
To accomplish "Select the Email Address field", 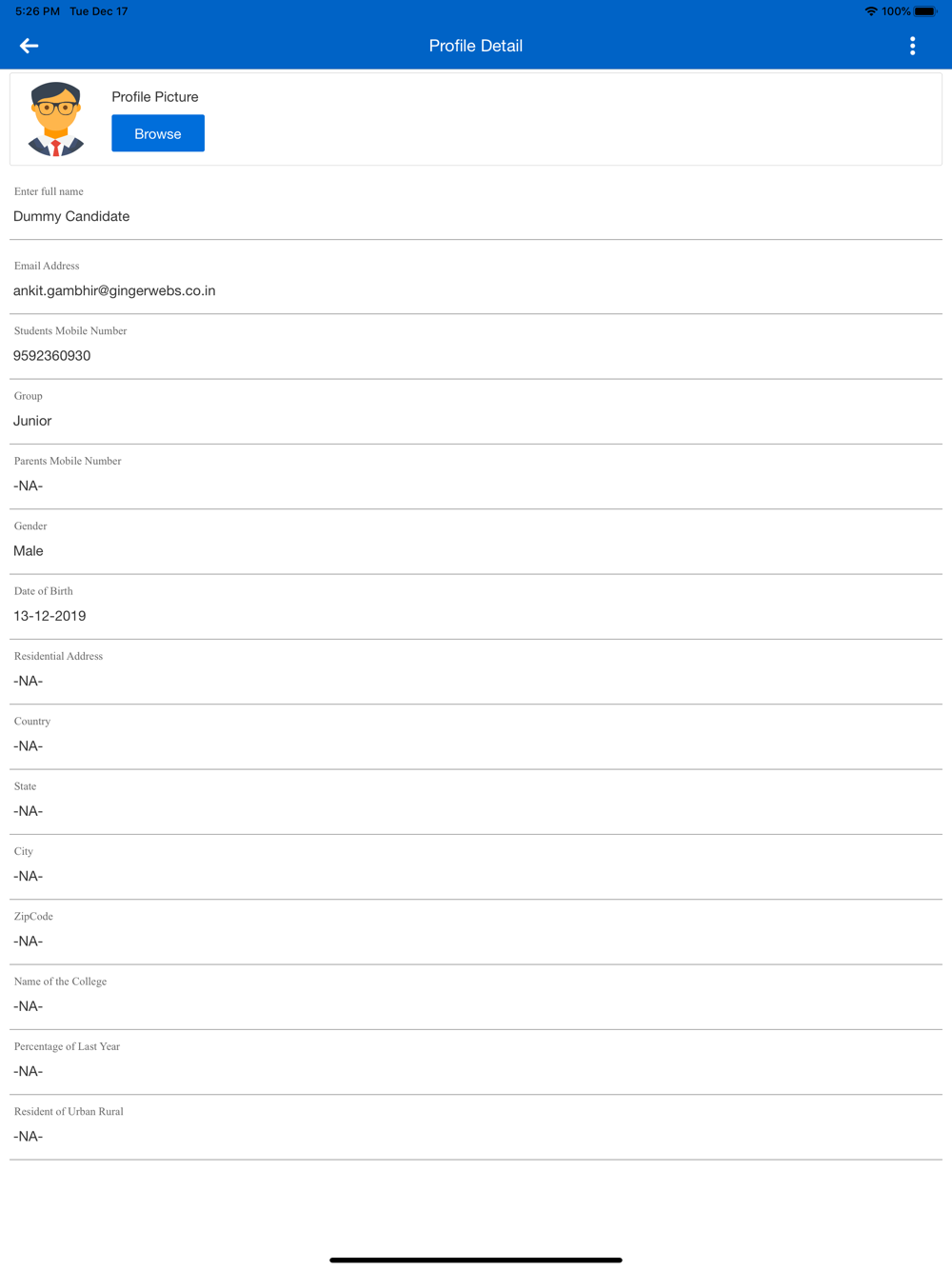I will tap(475, 291).
